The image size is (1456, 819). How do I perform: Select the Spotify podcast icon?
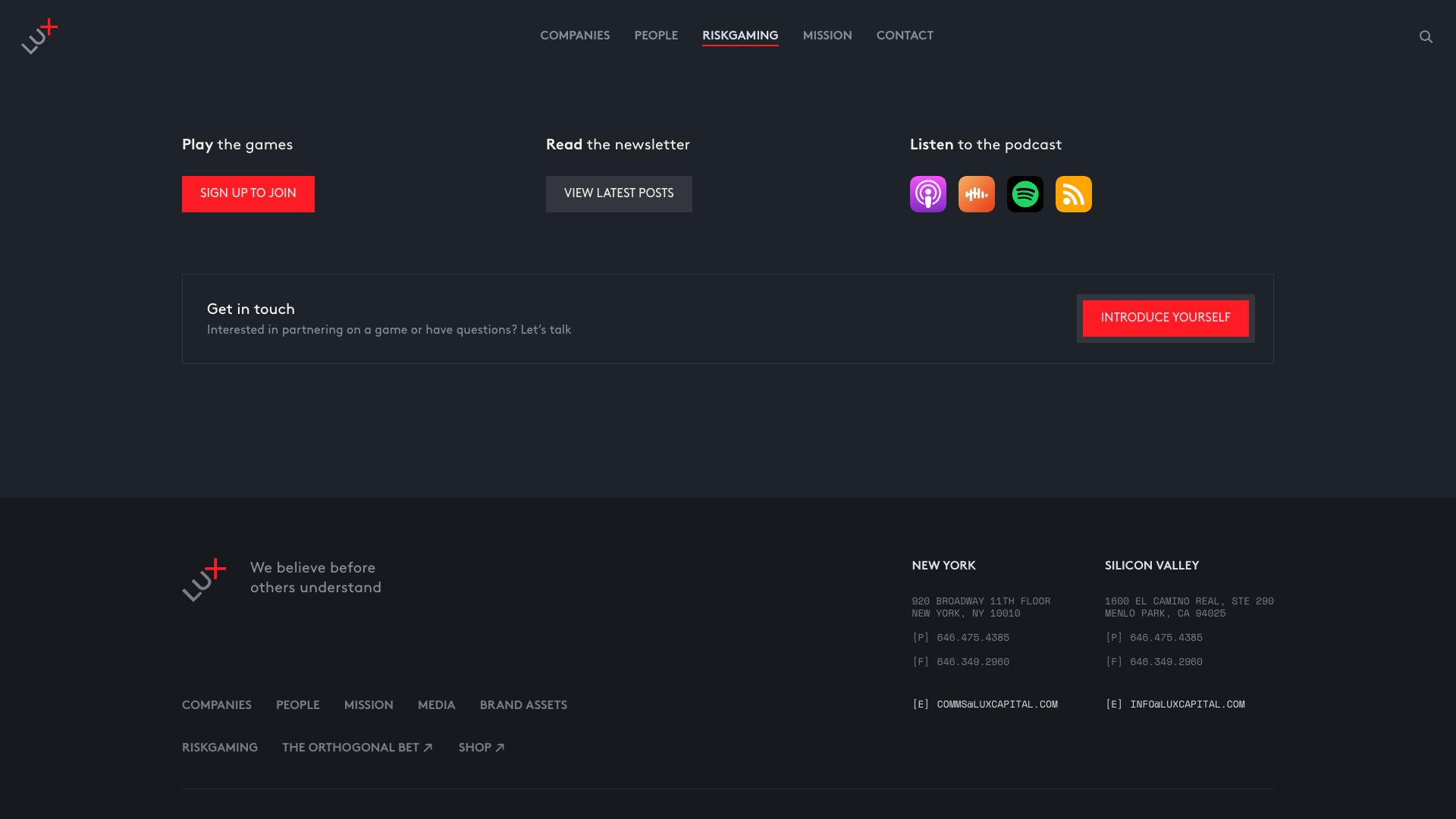pos(1025,193)
